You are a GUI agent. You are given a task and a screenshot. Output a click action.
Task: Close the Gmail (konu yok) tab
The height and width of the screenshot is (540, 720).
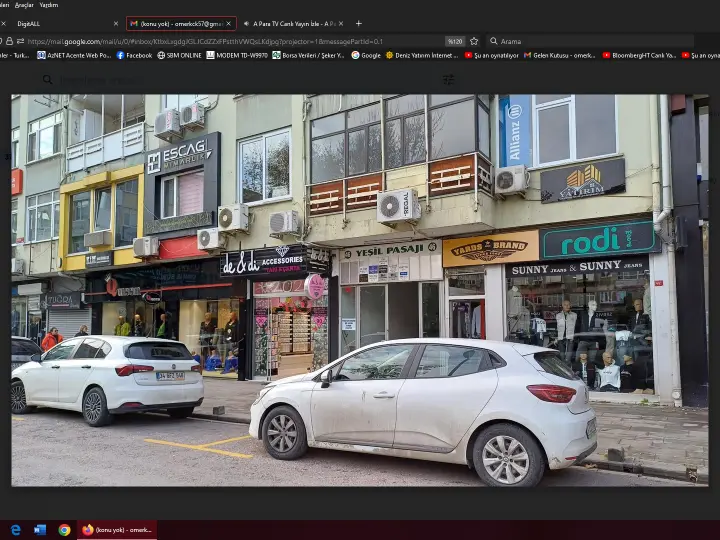[228, 23]
